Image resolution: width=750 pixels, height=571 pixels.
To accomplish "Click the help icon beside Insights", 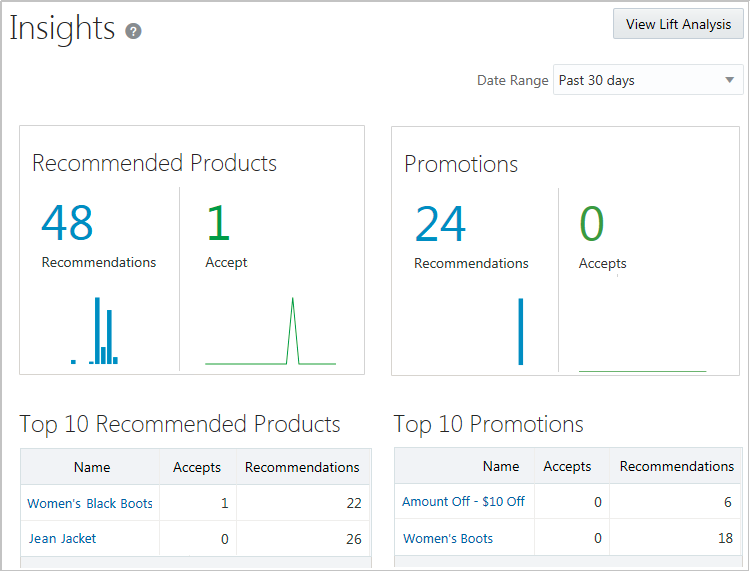I will pyautogui.click(x=133, y=31).
